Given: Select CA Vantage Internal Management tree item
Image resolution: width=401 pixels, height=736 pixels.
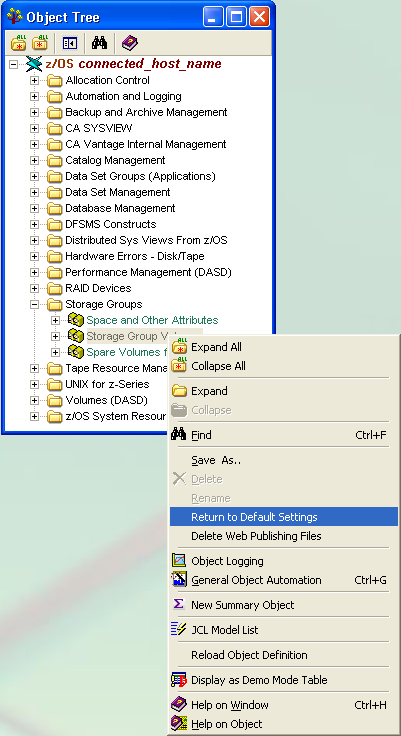Looking at the screenshot, I should point(146,145).
